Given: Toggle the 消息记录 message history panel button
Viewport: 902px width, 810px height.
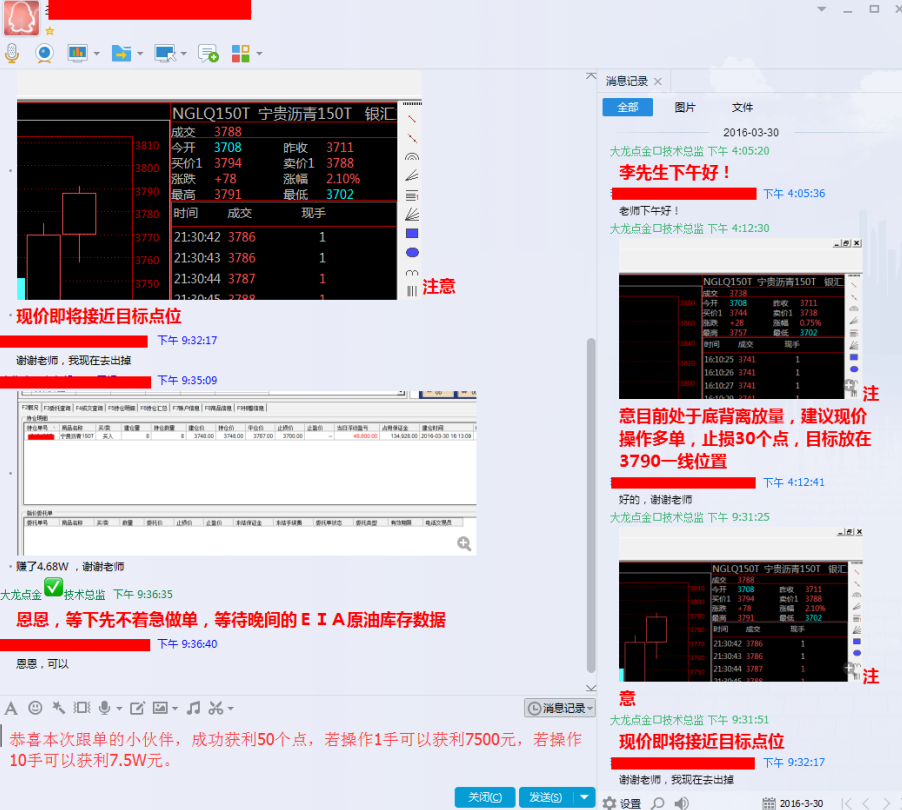Looking at the screenshot, I should [x=559, y=708].
